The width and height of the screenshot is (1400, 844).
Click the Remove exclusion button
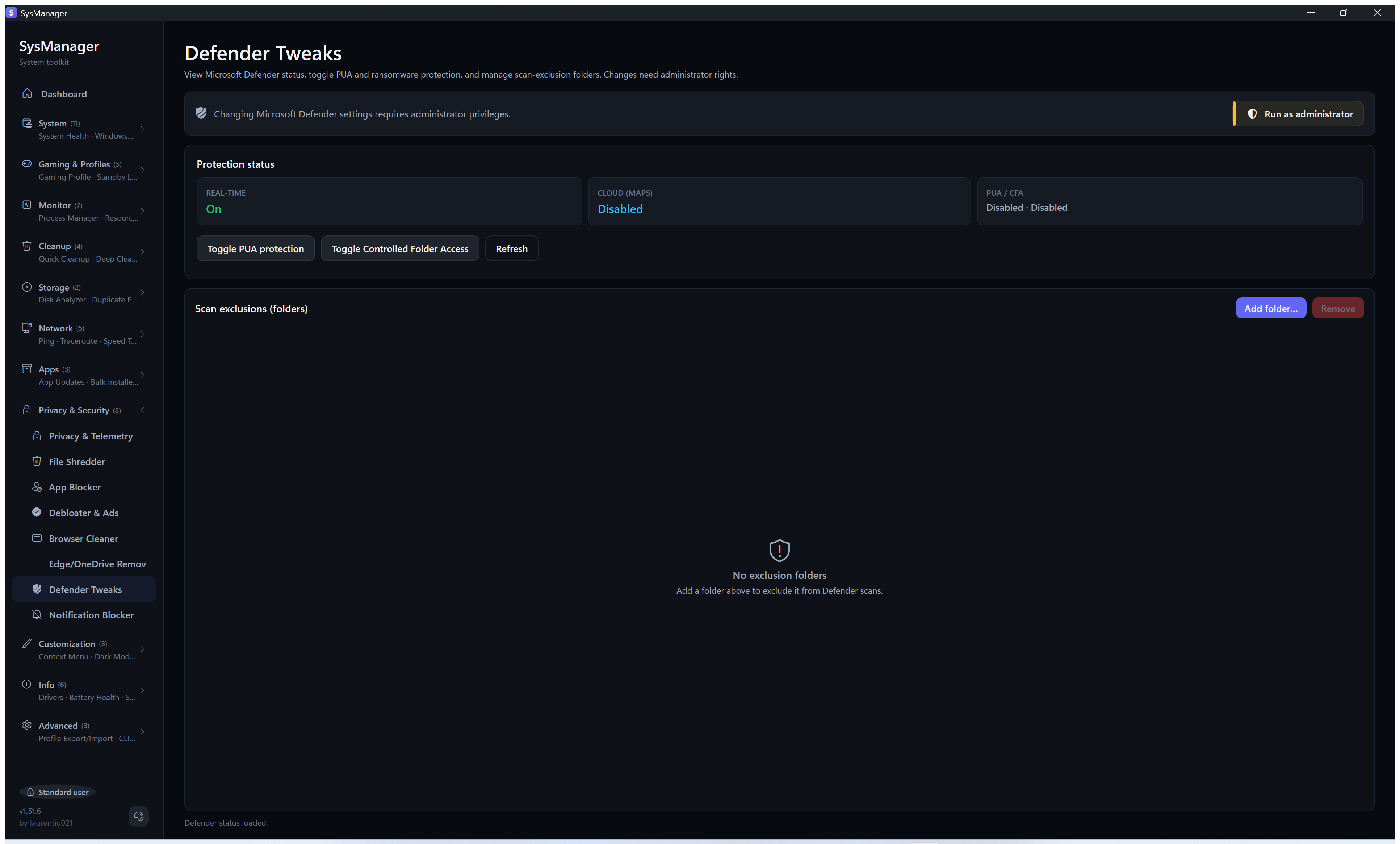(x=1337, y=308)
